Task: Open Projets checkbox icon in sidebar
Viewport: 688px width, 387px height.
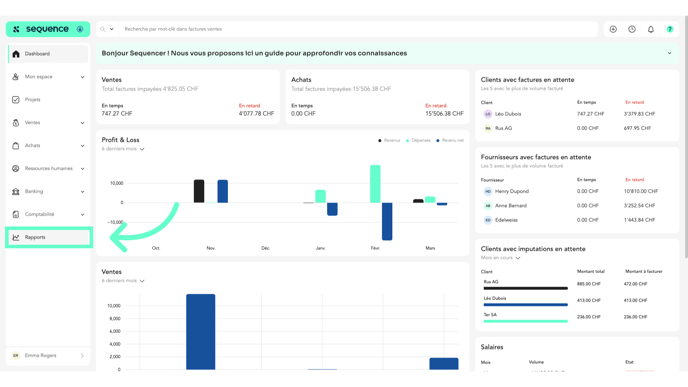Action: (x=16, y=100)
